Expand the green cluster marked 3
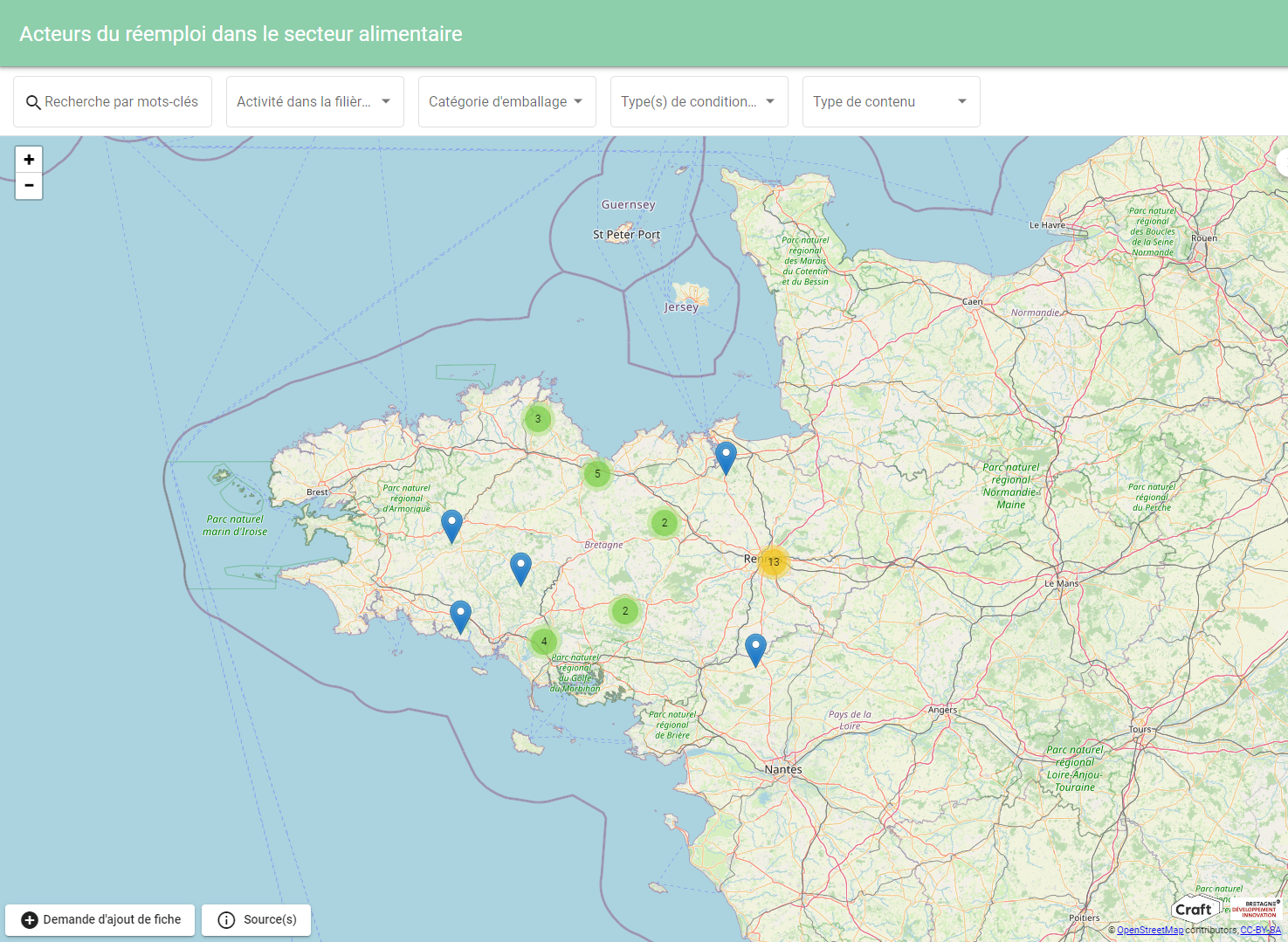 (x=538, y=419)
